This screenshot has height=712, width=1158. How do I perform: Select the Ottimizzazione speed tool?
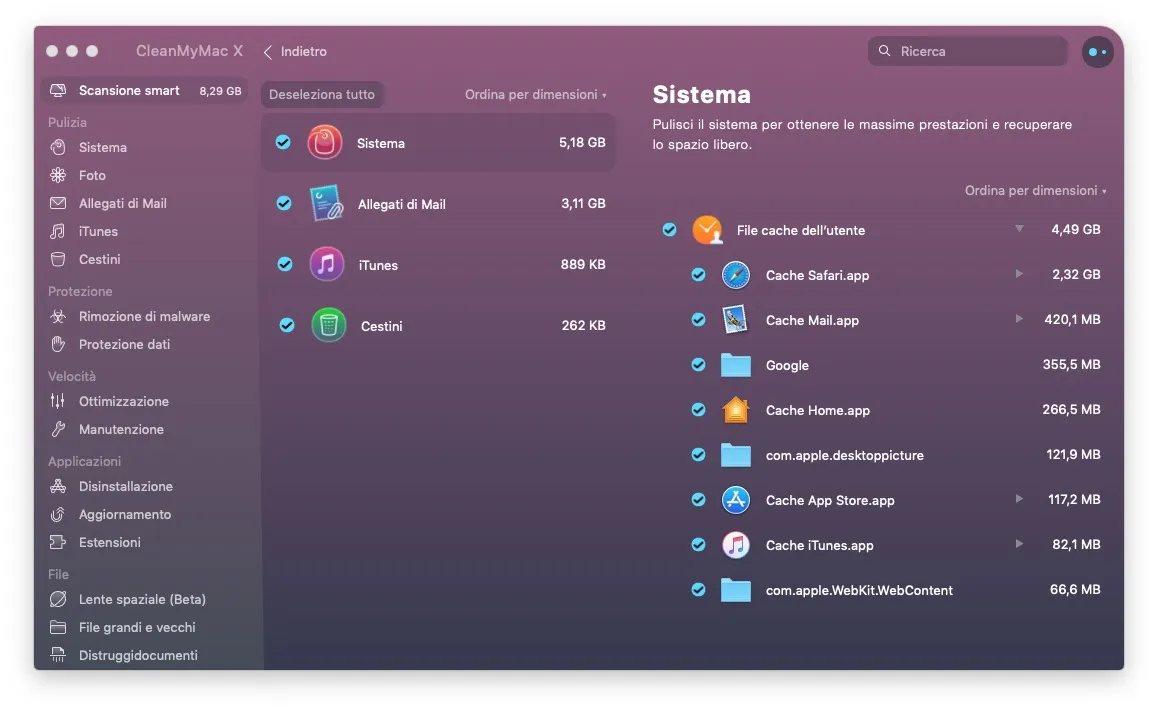[x=121, y=401]
